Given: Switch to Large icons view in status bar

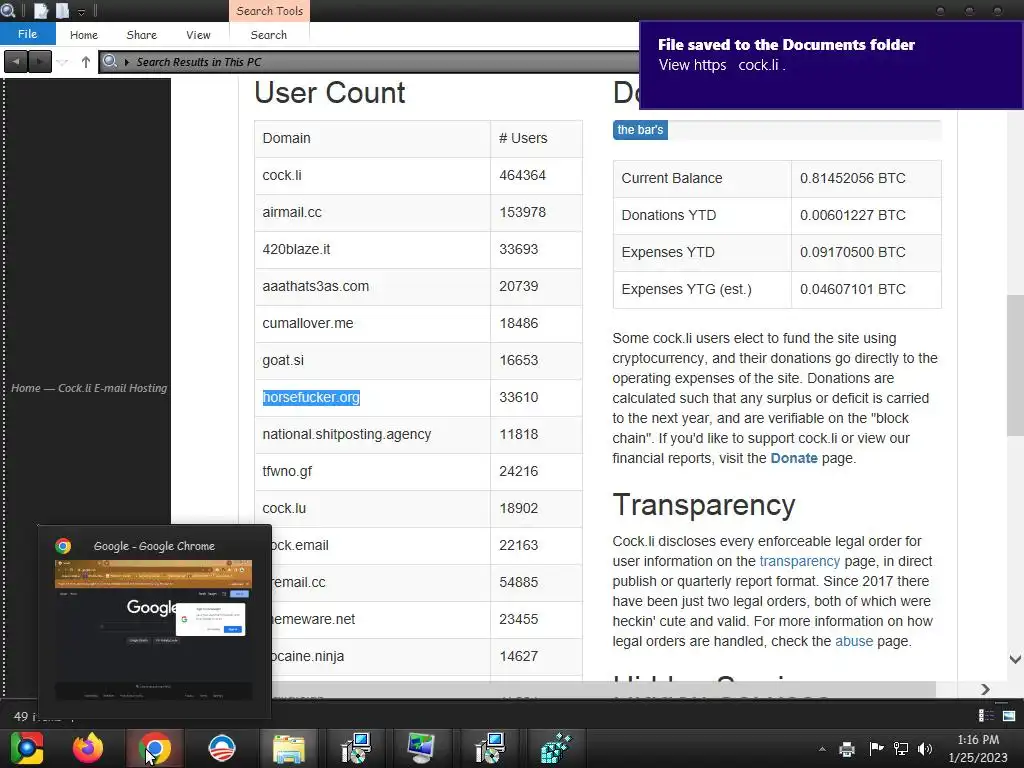Looking at the screenshot, I should pyautogui.click(x=1009, y=716).
